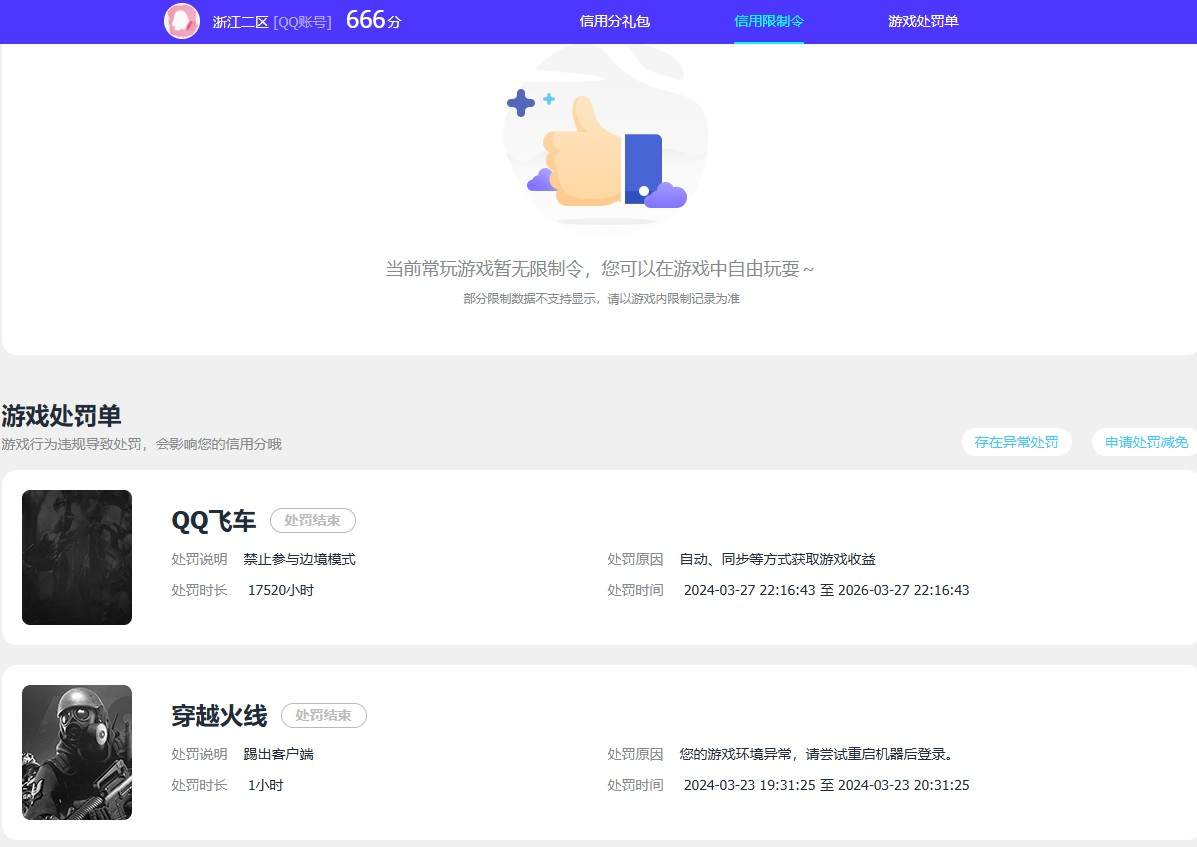Click 穿越火线 penalty time 2024-03-23 range
This screenshot has height=847, width=1197.
click(827, 785)
